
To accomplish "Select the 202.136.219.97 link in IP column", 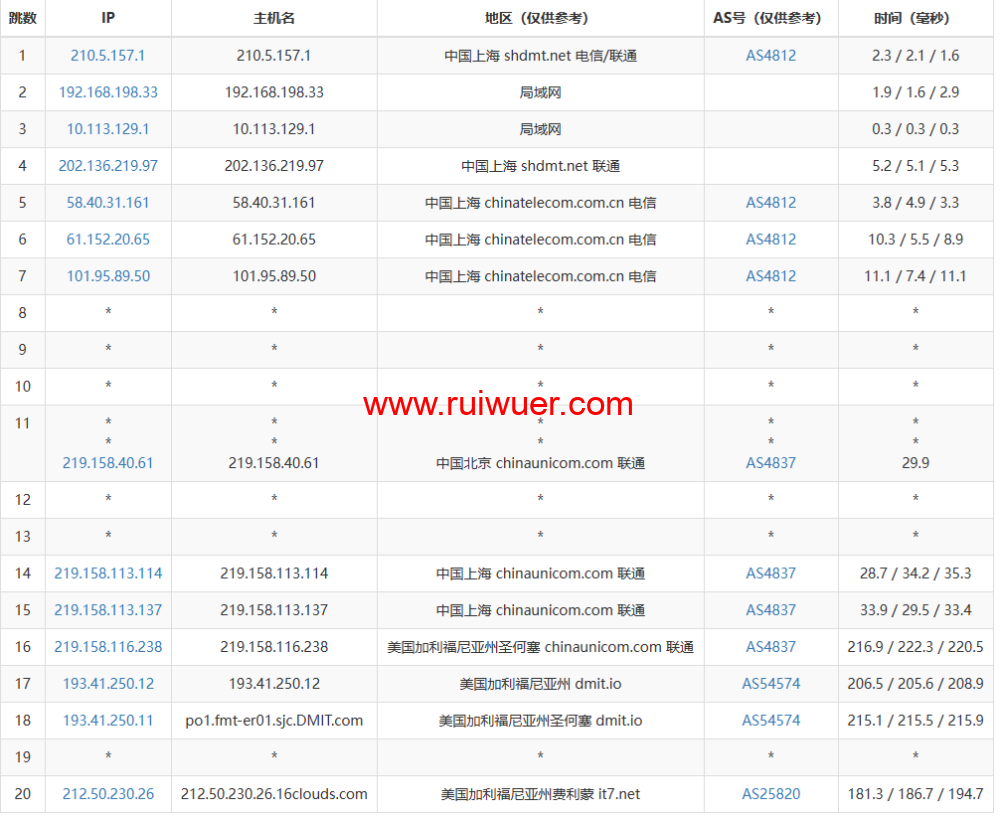I will click(108, 166).
